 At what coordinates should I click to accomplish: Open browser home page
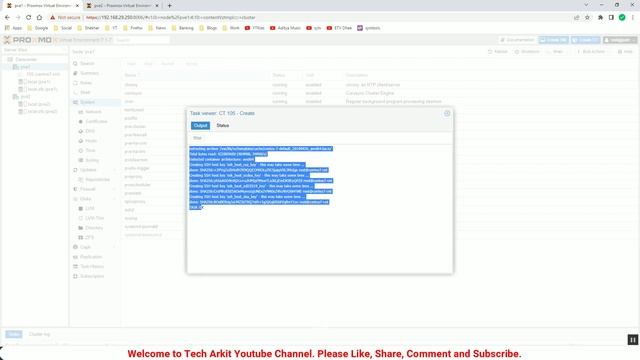[x=39, y=18]
